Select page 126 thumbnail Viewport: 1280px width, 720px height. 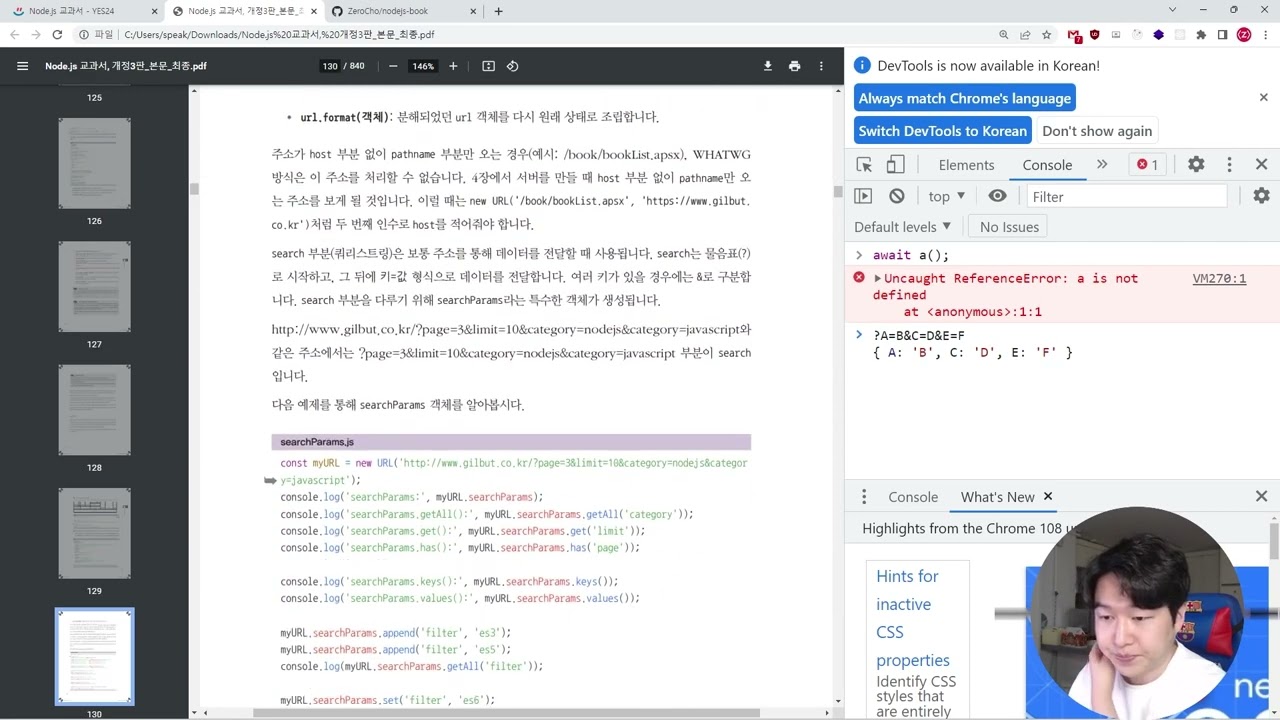[94, 163]
